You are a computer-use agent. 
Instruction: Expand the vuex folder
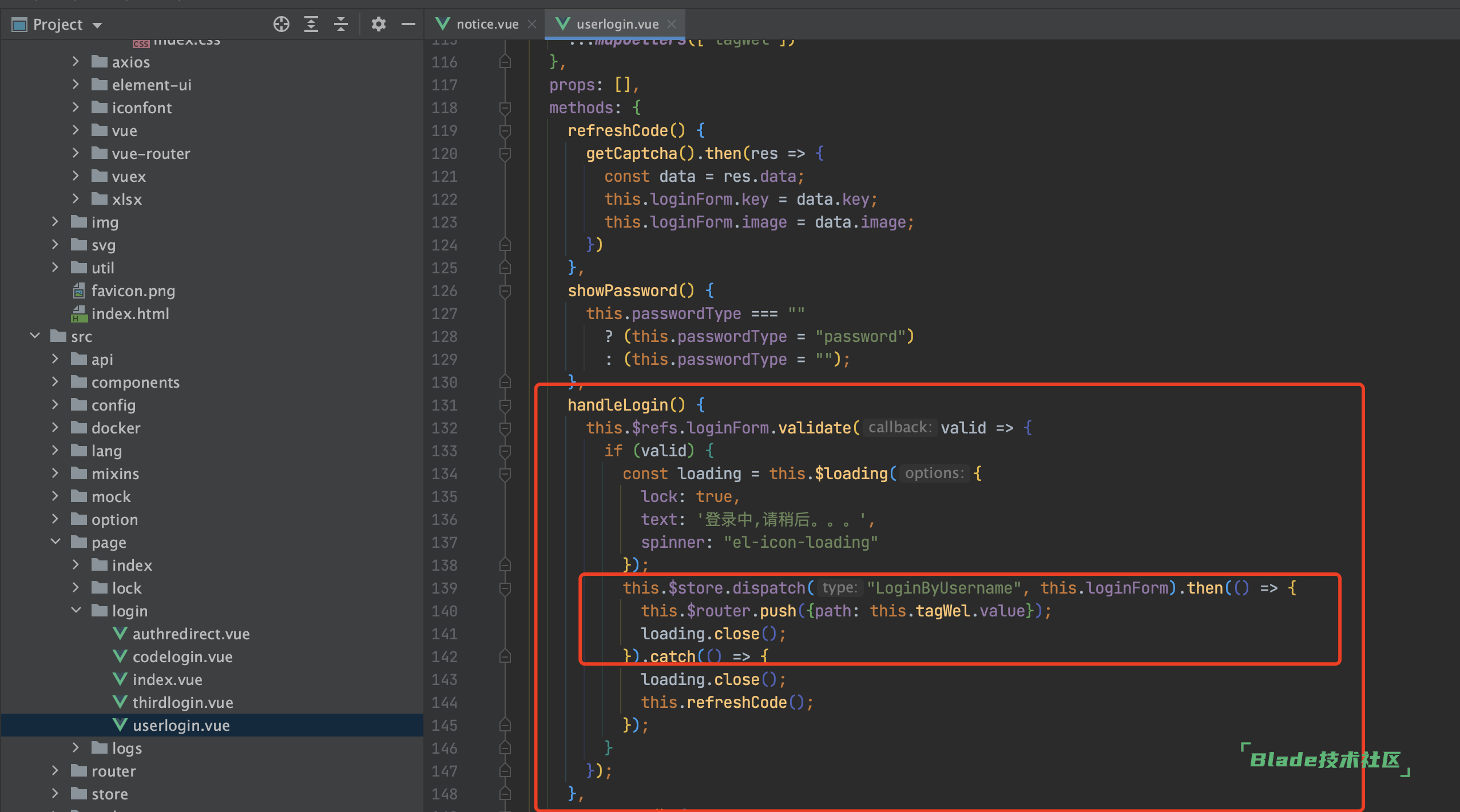coord(75,176)
